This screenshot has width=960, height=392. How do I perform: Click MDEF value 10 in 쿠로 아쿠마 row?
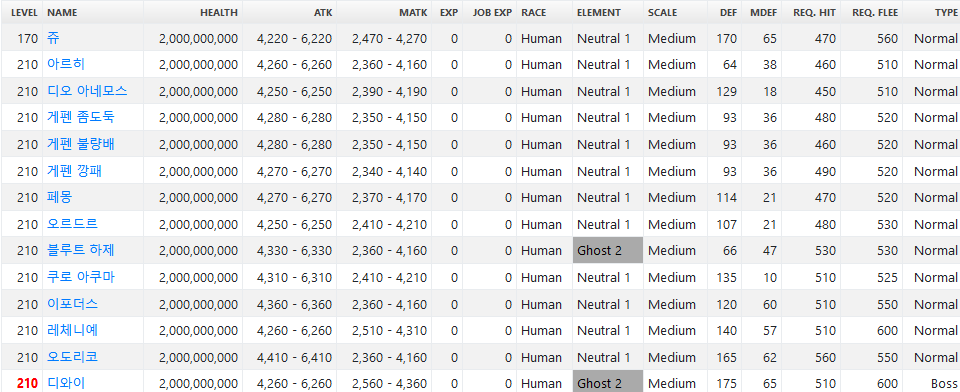click(x=770, y=277)
